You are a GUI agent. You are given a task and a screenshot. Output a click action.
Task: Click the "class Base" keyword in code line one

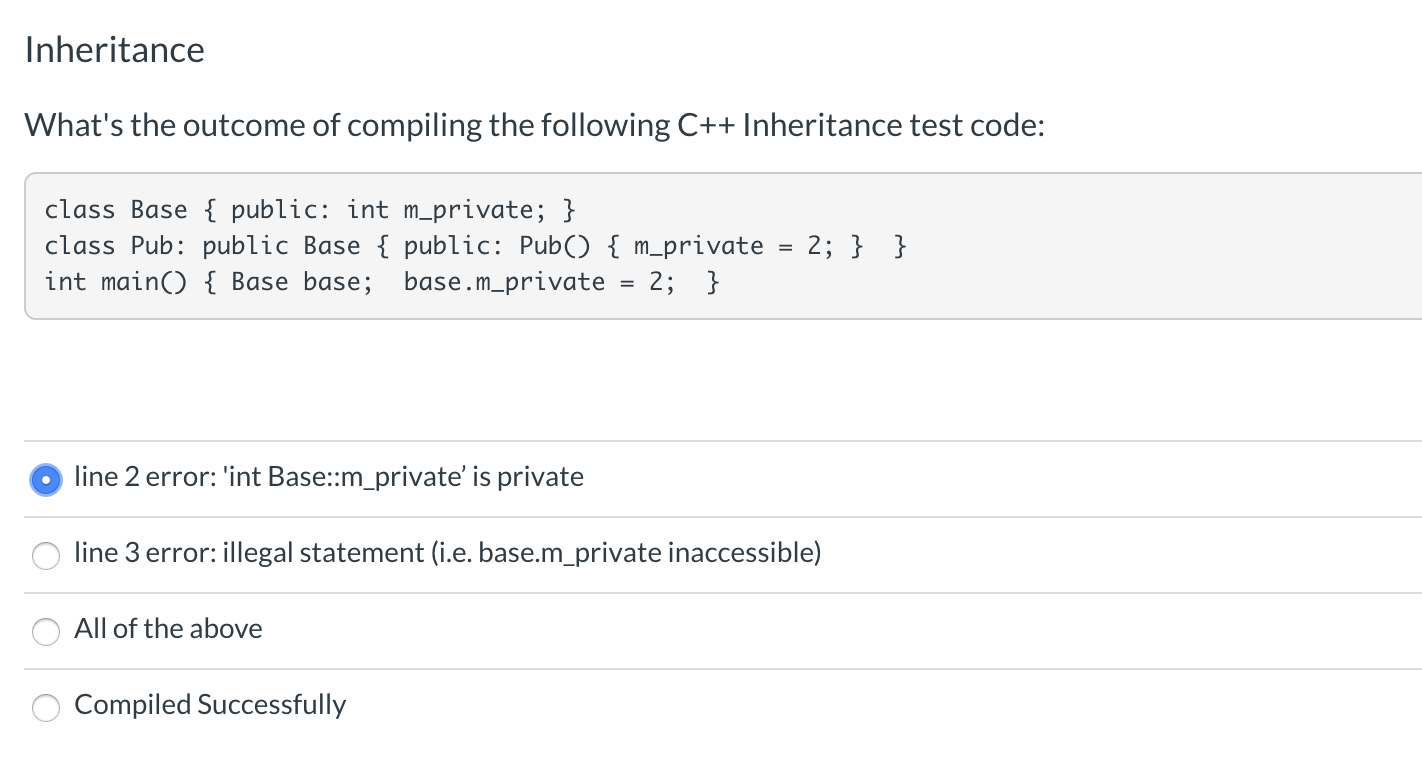[x=116, y=210]
